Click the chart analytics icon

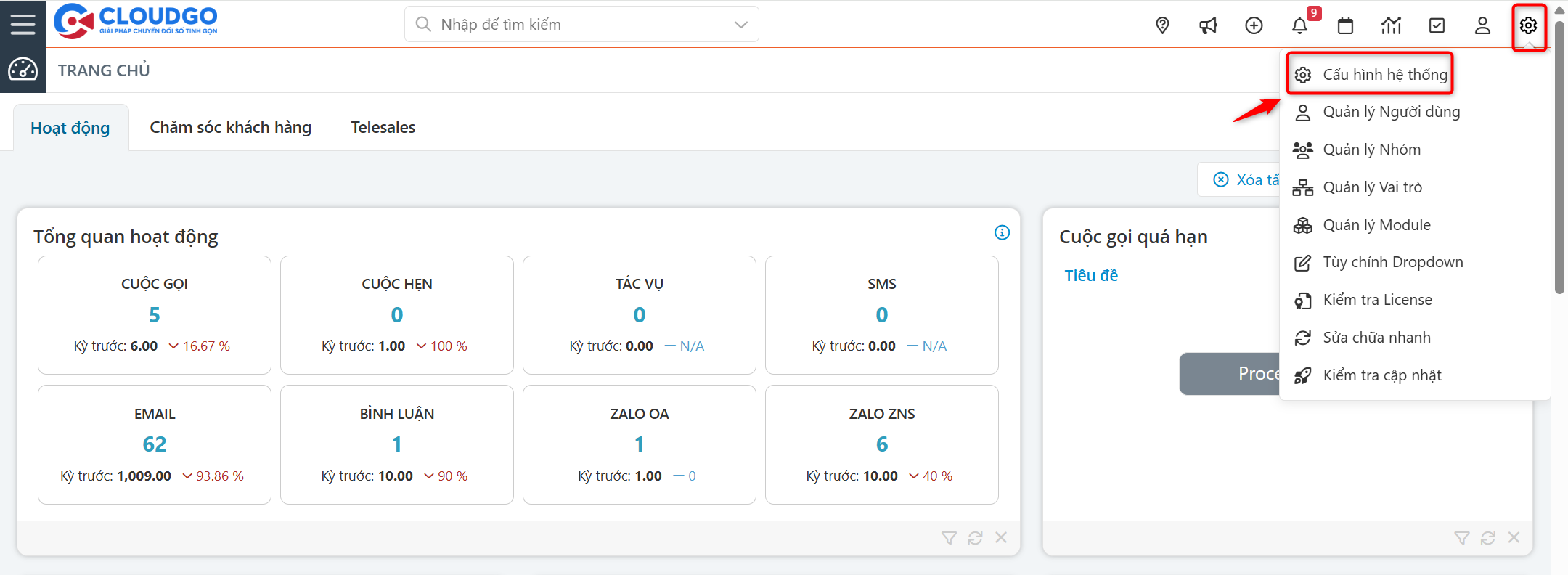point(1391,25)
